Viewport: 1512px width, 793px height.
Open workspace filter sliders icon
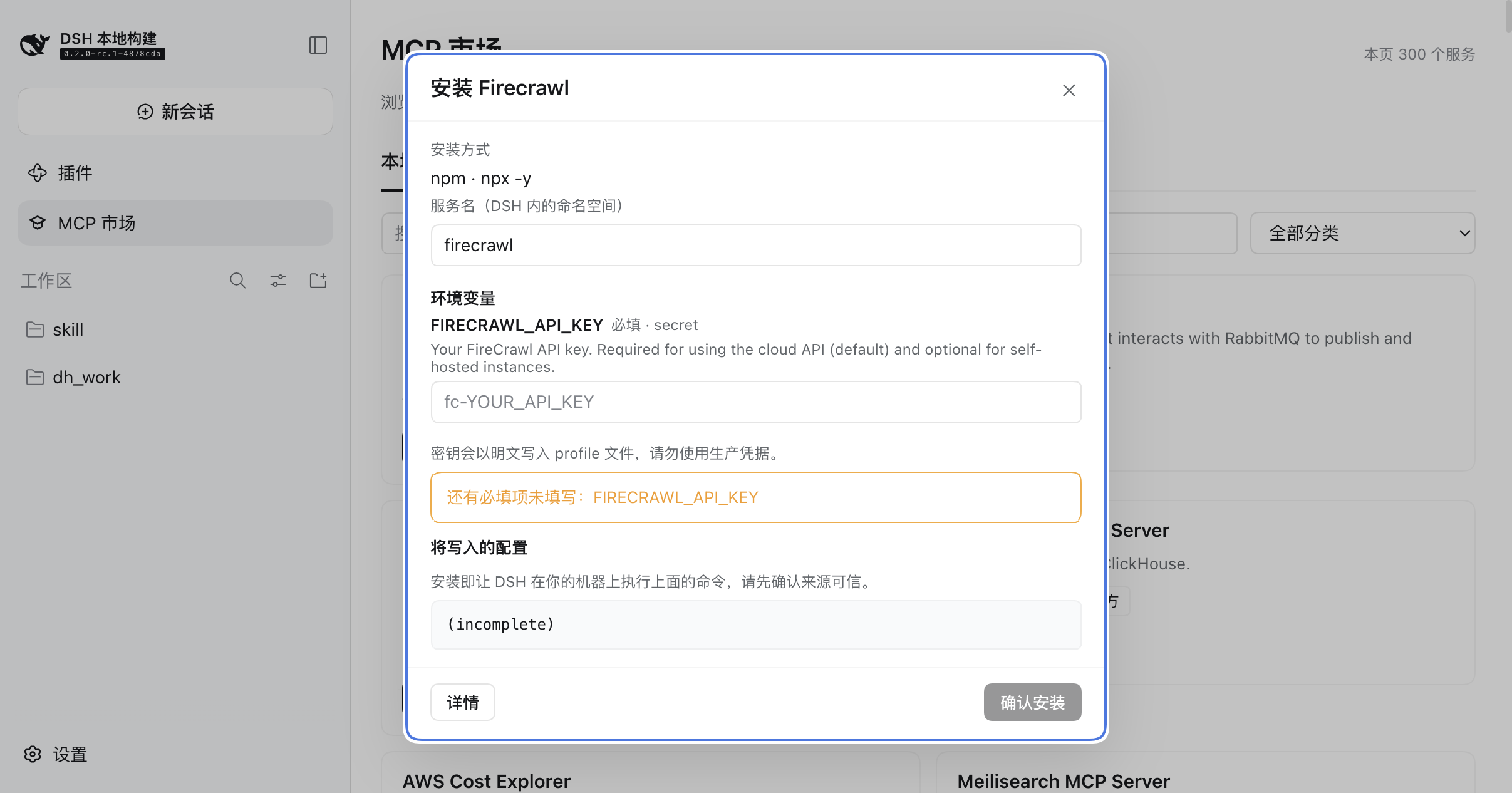click(x=278, y=281)
